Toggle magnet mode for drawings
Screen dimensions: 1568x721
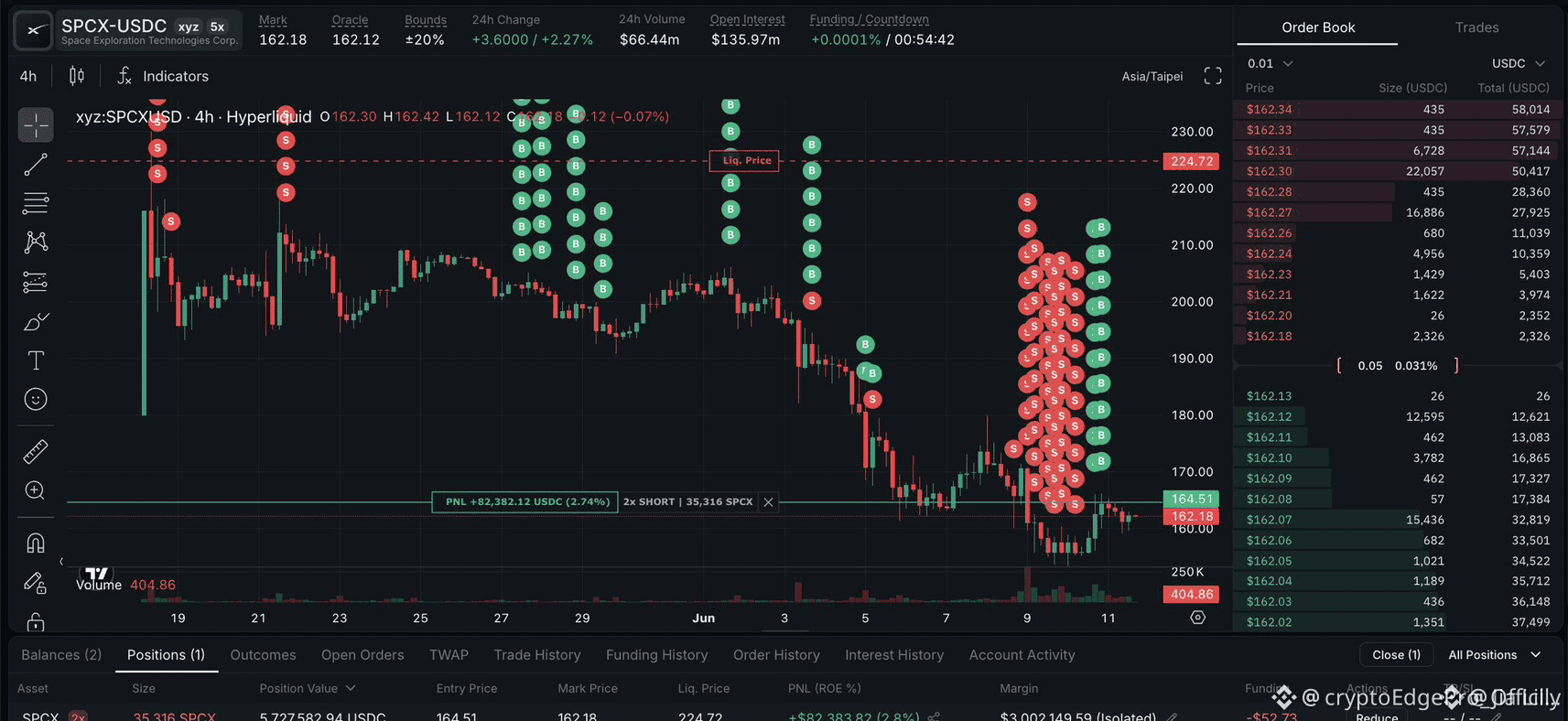coord(36,543)
